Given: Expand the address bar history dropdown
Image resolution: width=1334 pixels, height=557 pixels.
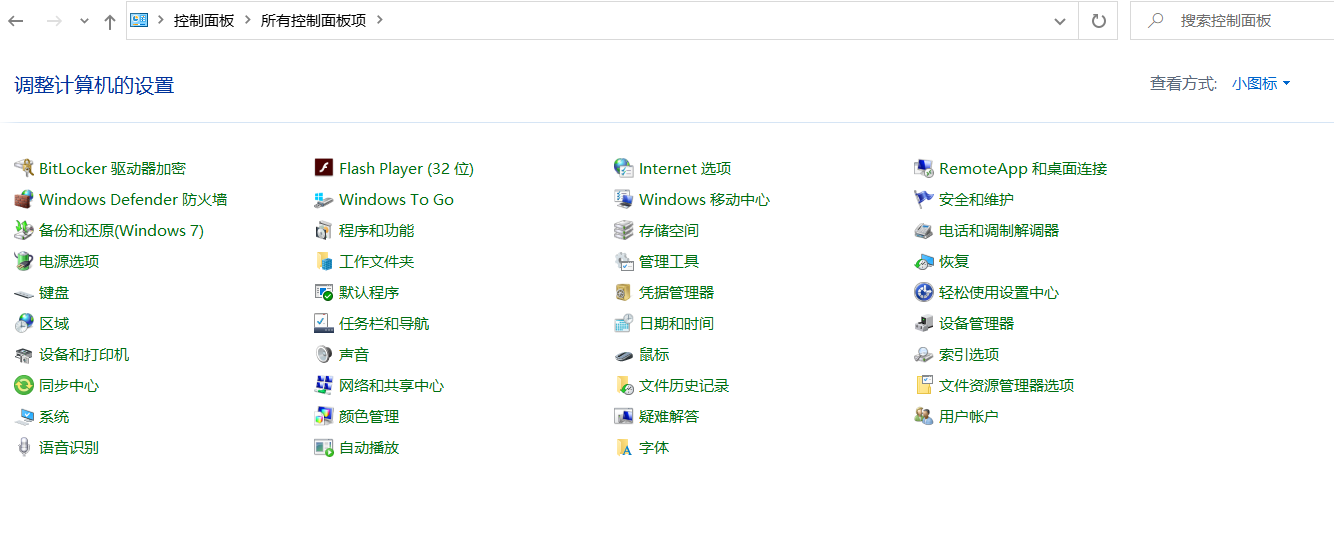Looking at the screenshot, I should [1060, 21].
